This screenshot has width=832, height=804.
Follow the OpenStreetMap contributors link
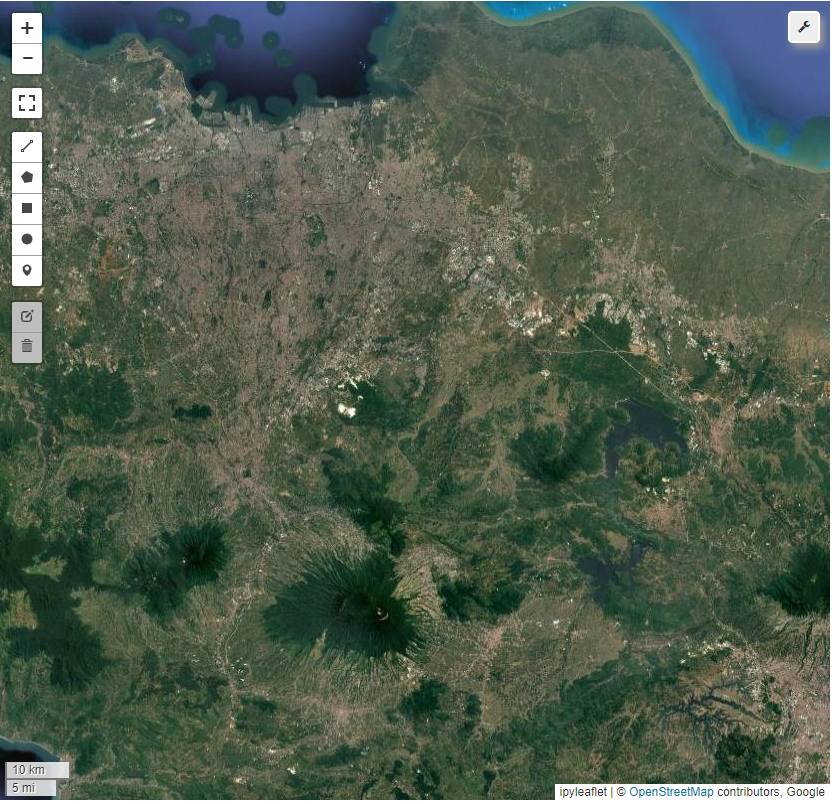[671, 792]
